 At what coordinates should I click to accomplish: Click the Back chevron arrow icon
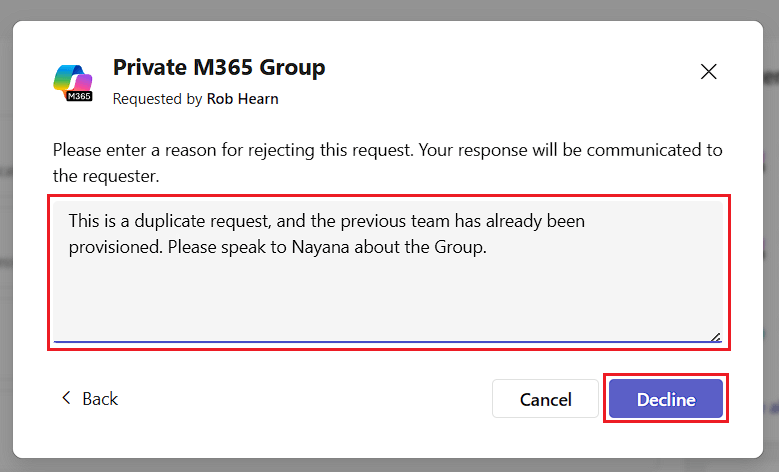point(66,397)
